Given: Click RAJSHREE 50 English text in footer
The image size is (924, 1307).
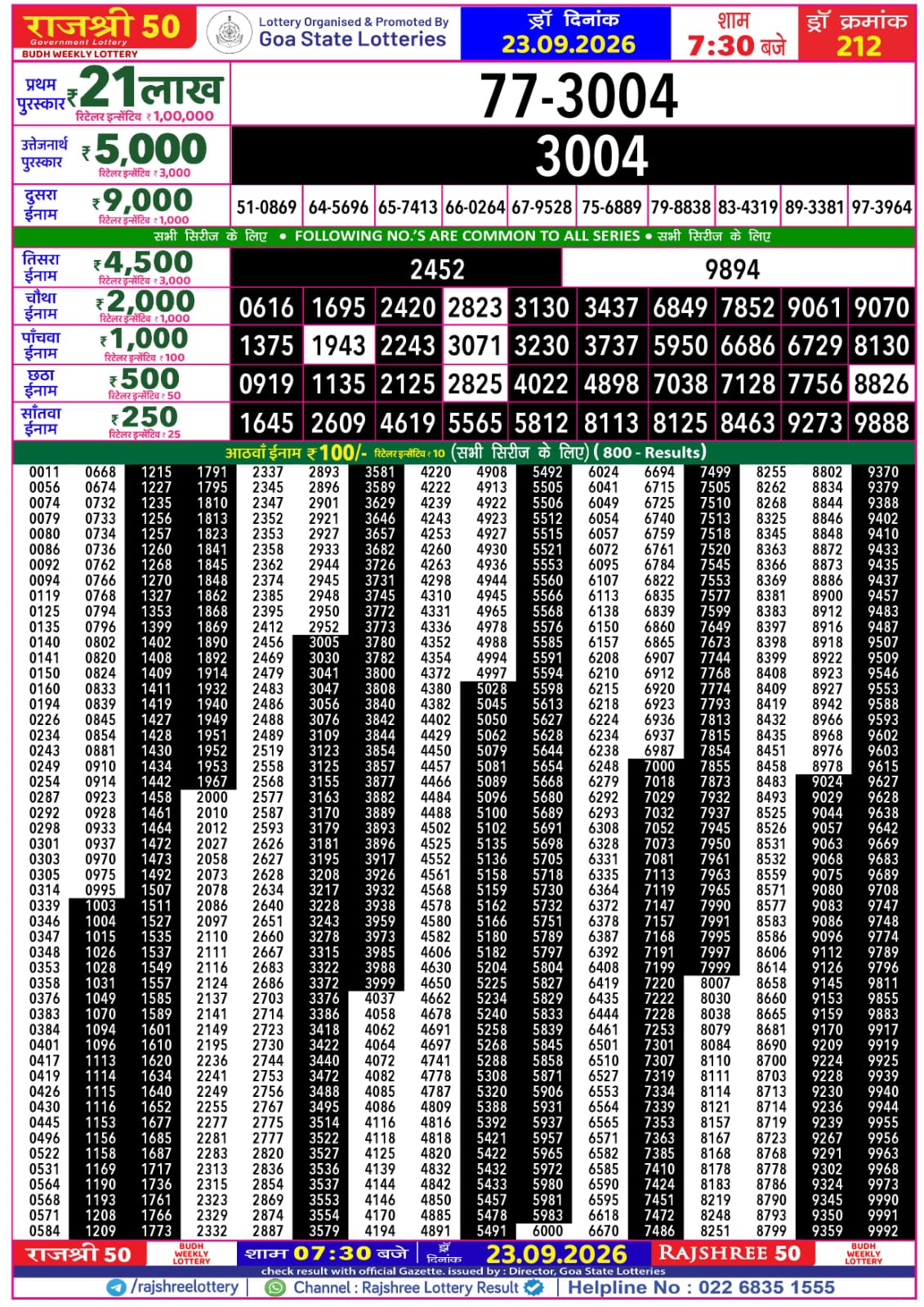Looking at the screenshot, I should pyautogui.click(x=730, y=1254).
